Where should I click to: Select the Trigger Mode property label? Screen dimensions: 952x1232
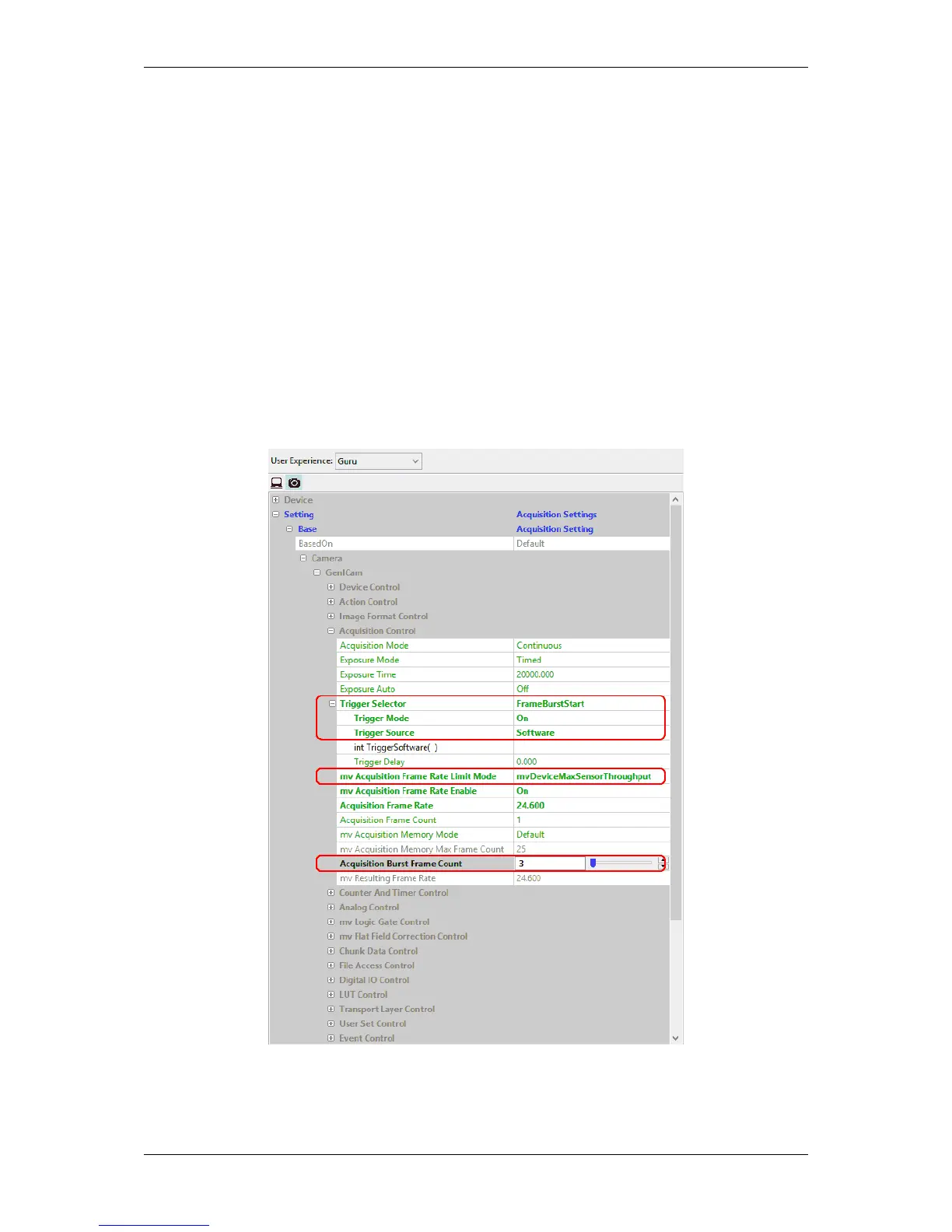[381, 718]
